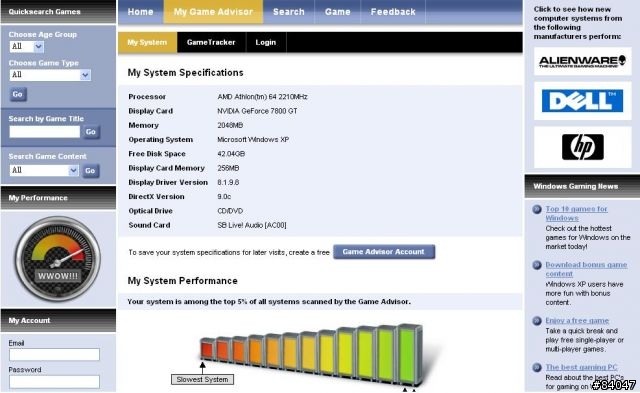Viewport: 640px width, 393px height.
Task: Click the Game Advisor Account button
Action: 384,252
